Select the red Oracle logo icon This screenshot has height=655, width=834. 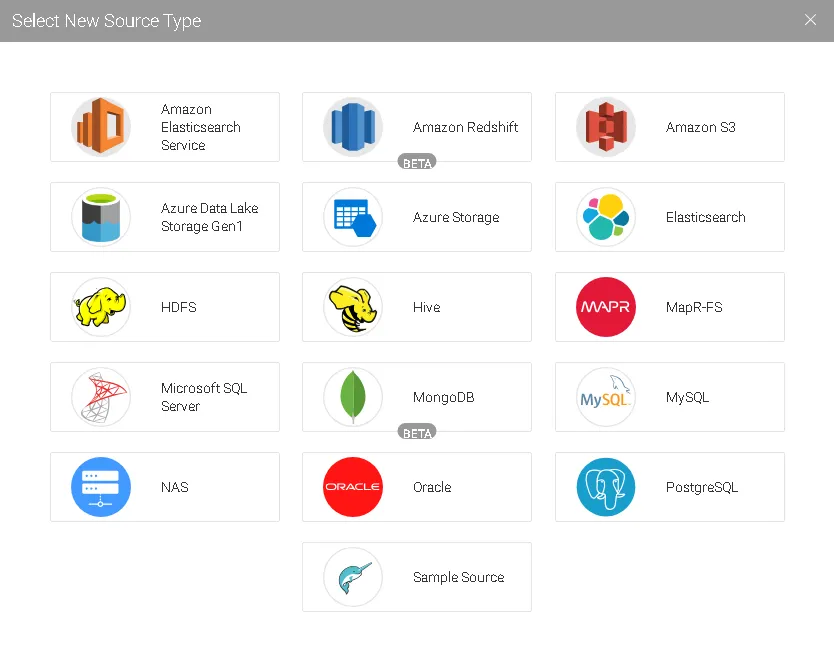tap(353, 487)
